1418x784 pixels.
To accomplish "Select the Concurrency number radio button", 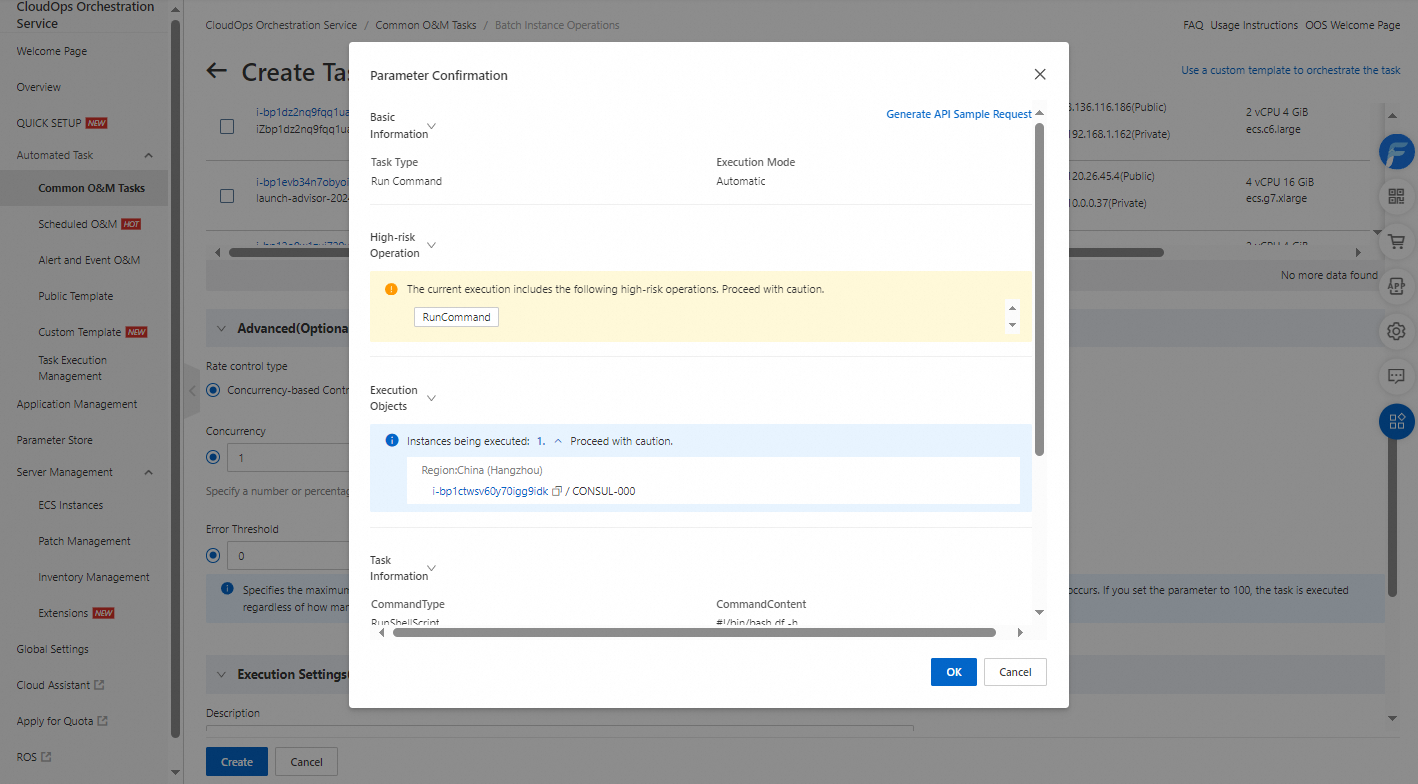I will tap(213, 457).
